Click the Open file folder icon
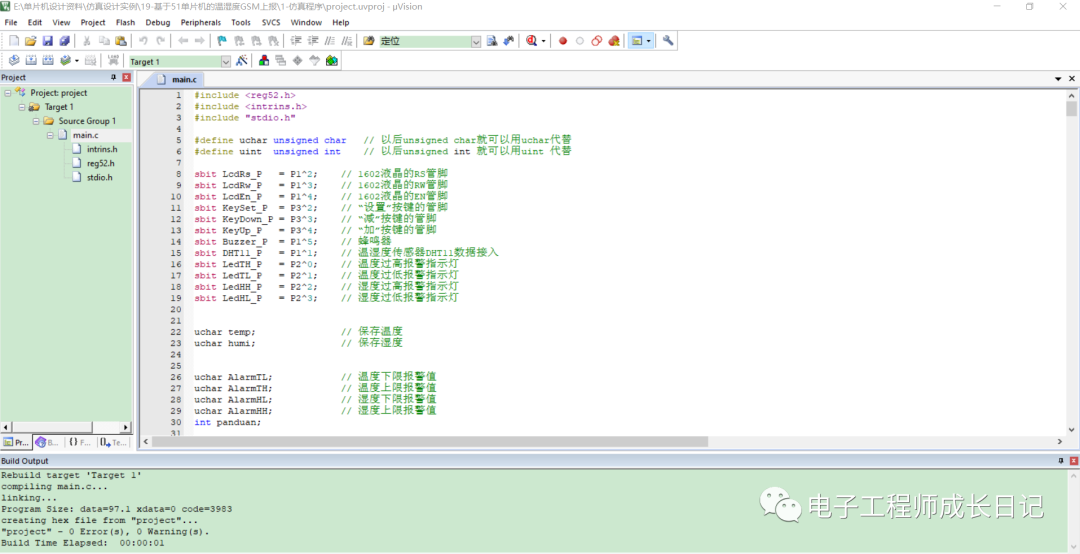 [x=31, y=41]
